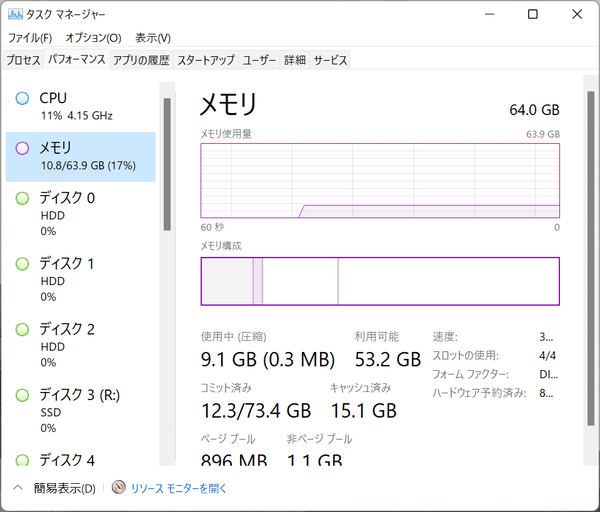The width and height of the screenshot is (600, 512).
Task: Select the ディスク 3 (R:) SSD icon
Action: click(22, 395)
